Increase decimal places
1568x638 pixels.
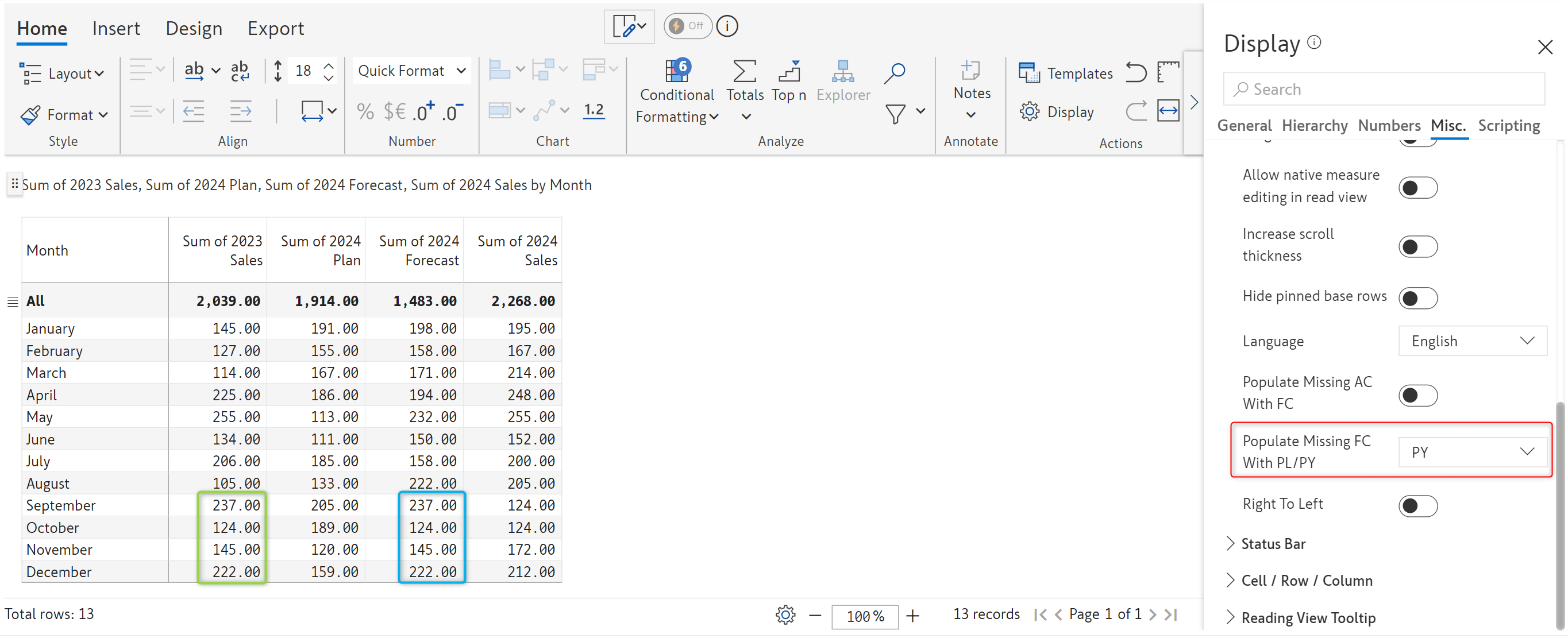pyautogui.click(x=423, y=111)
